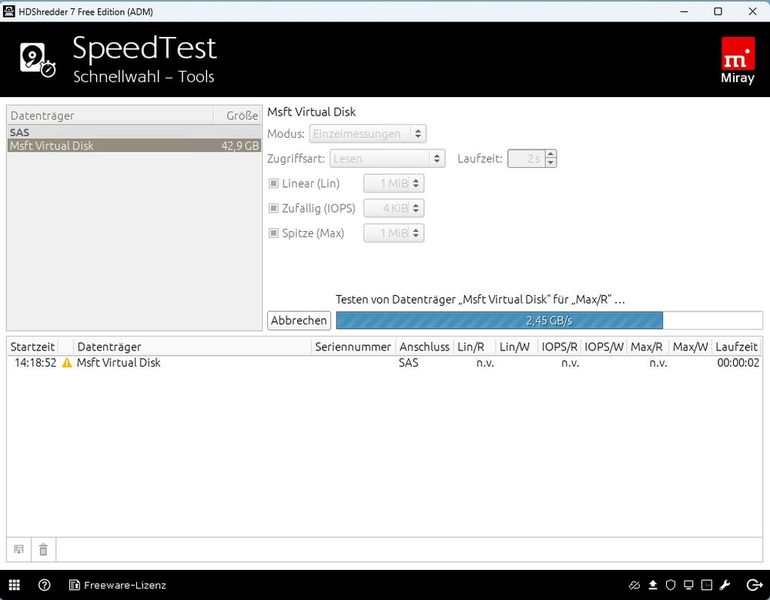Decrease Laufzeit with the down stepper arrow
Viewport: 770px width, 600px height.
(x=551, y=163)
